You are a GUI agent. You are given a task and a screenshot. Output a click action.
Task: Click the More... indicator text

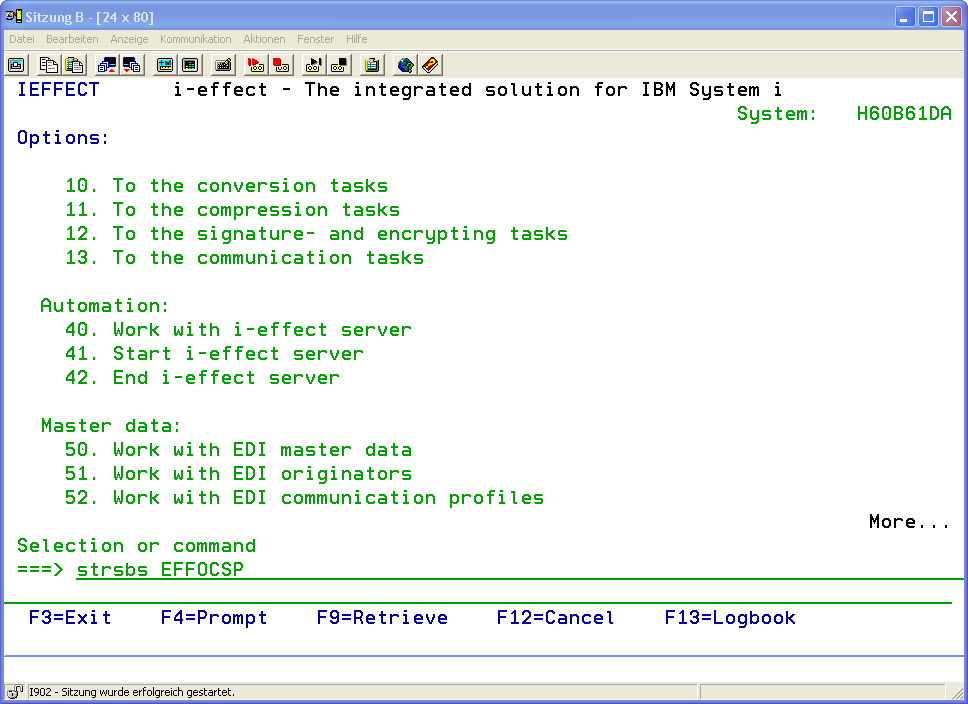[x=909, y=522]
